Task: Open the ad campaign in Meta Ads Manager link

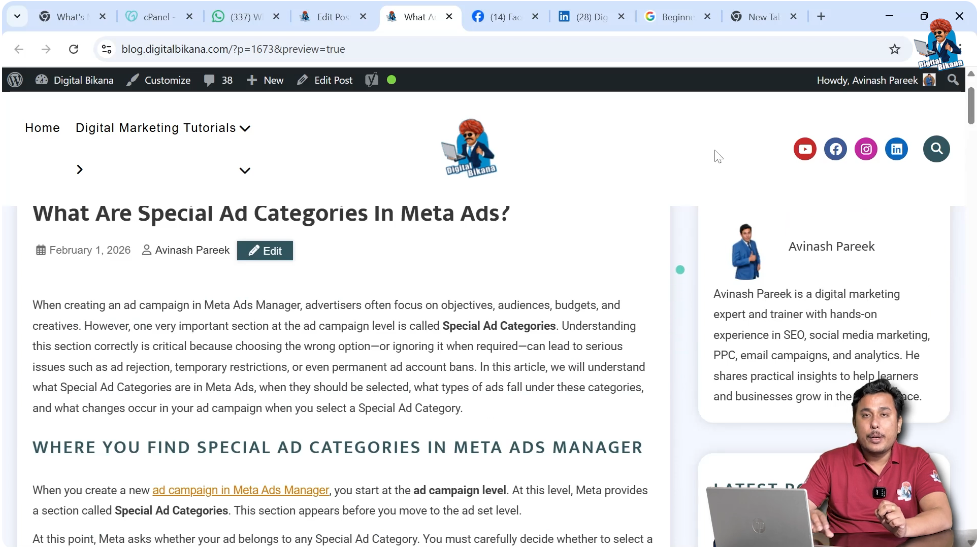Action: 241,490
